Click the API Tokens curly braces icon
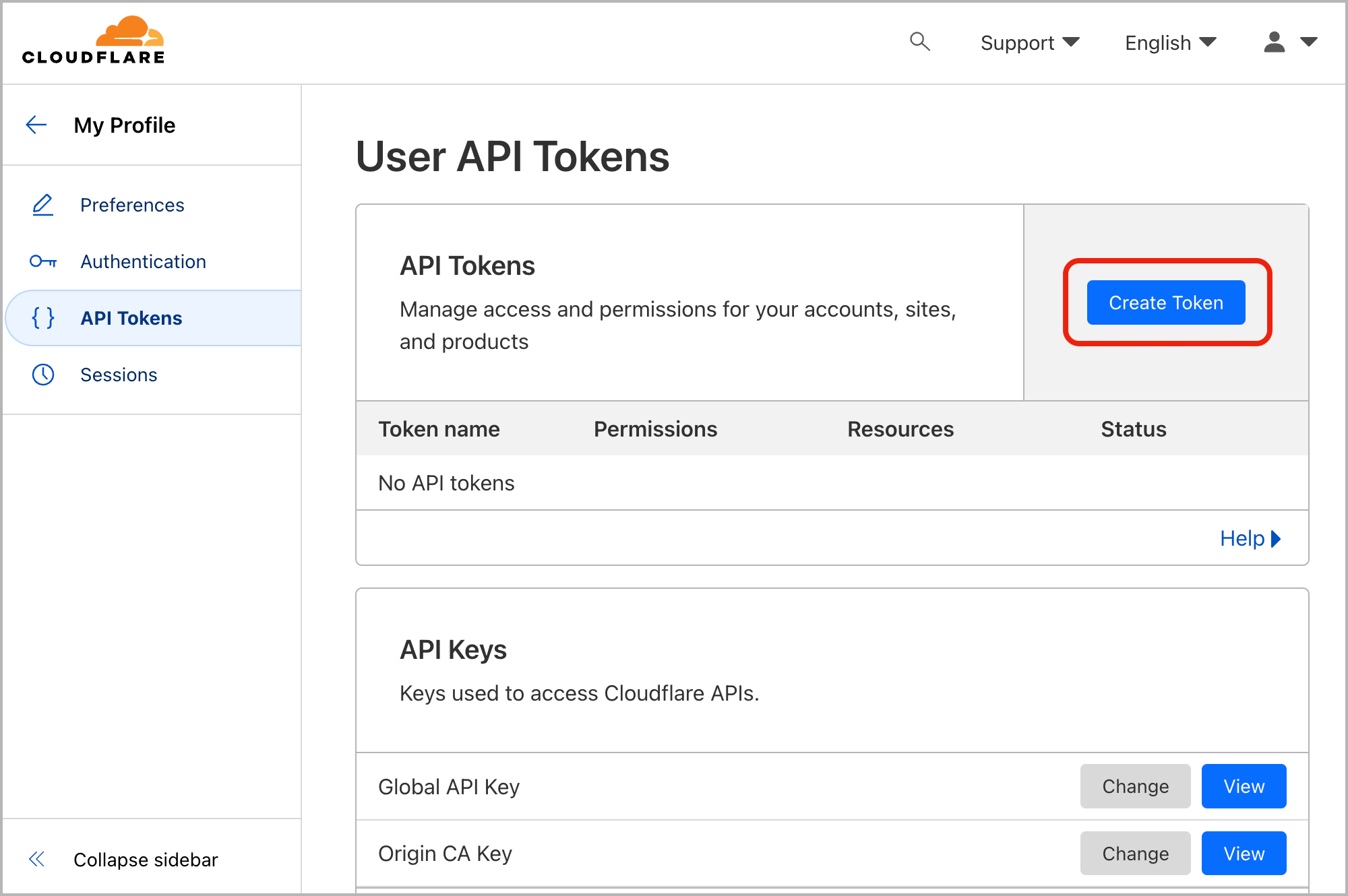 [x=43, y=318]
